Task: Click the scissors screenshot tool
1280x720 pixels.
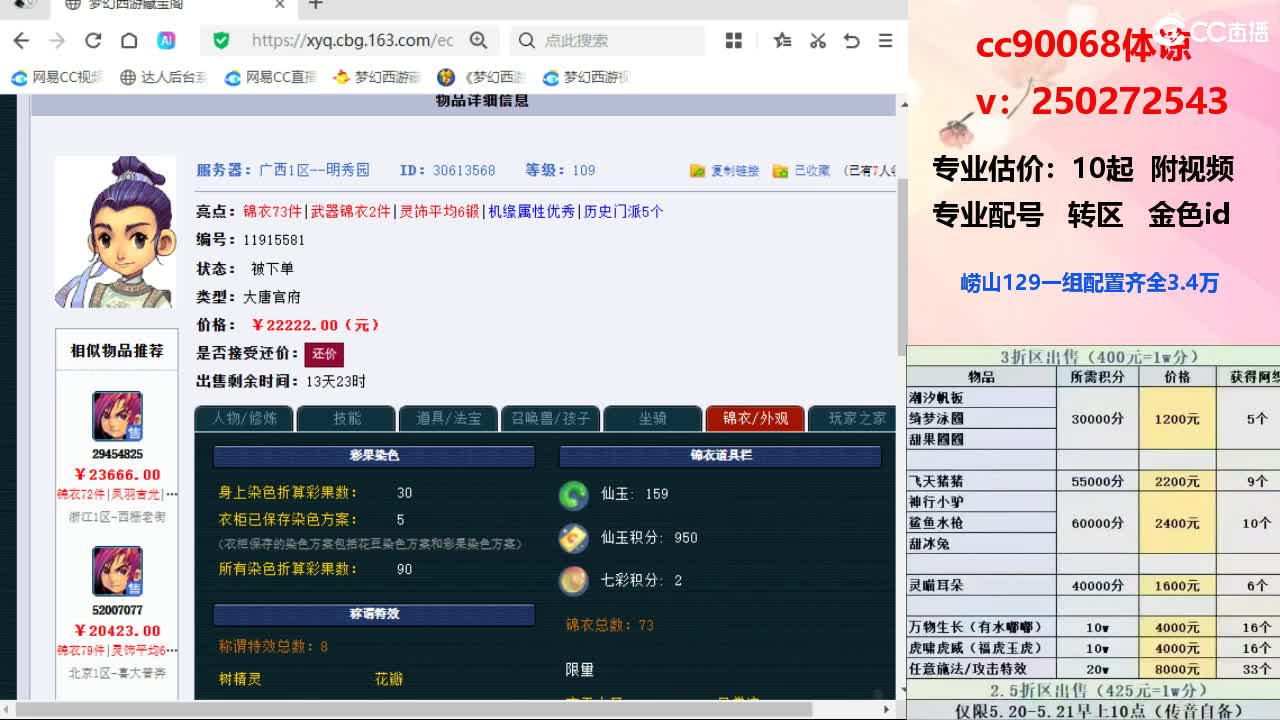Action: 817,40
